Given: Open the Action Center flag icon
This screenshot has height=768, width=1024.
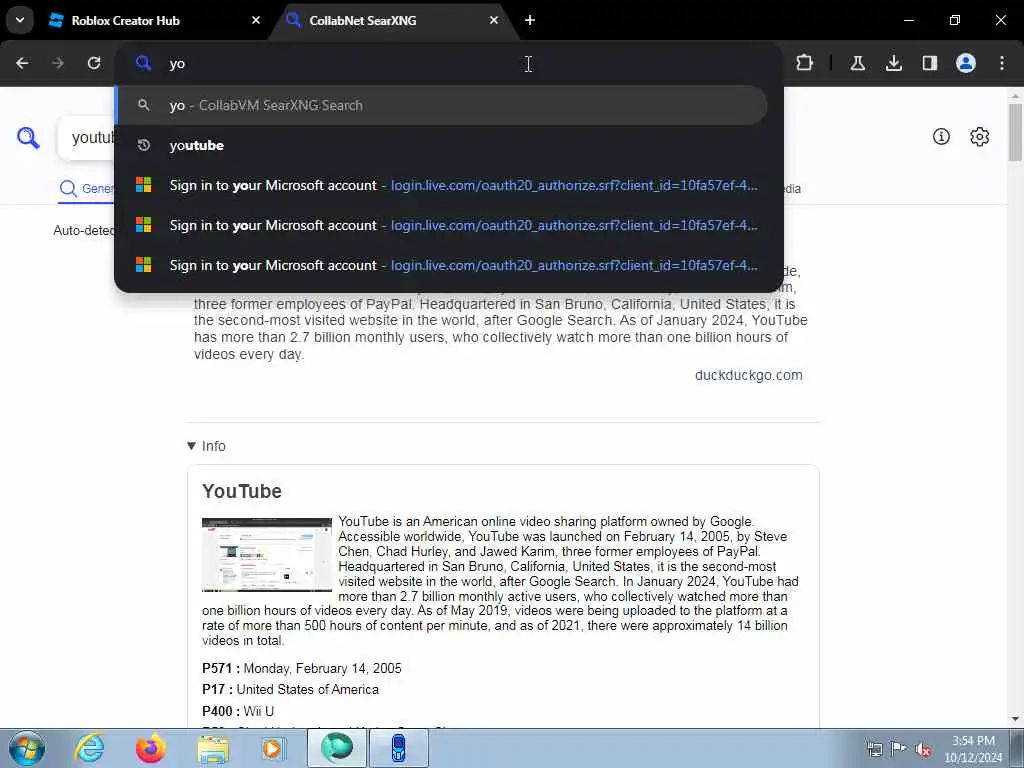Looking at the screenshot, I should [899, 749].
